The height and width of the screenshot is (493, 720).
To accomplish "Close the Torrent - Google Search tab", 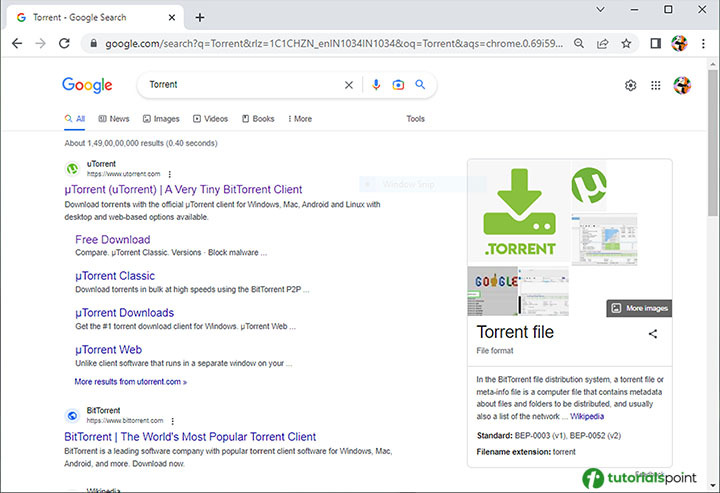I will click(x=172, y=17).
